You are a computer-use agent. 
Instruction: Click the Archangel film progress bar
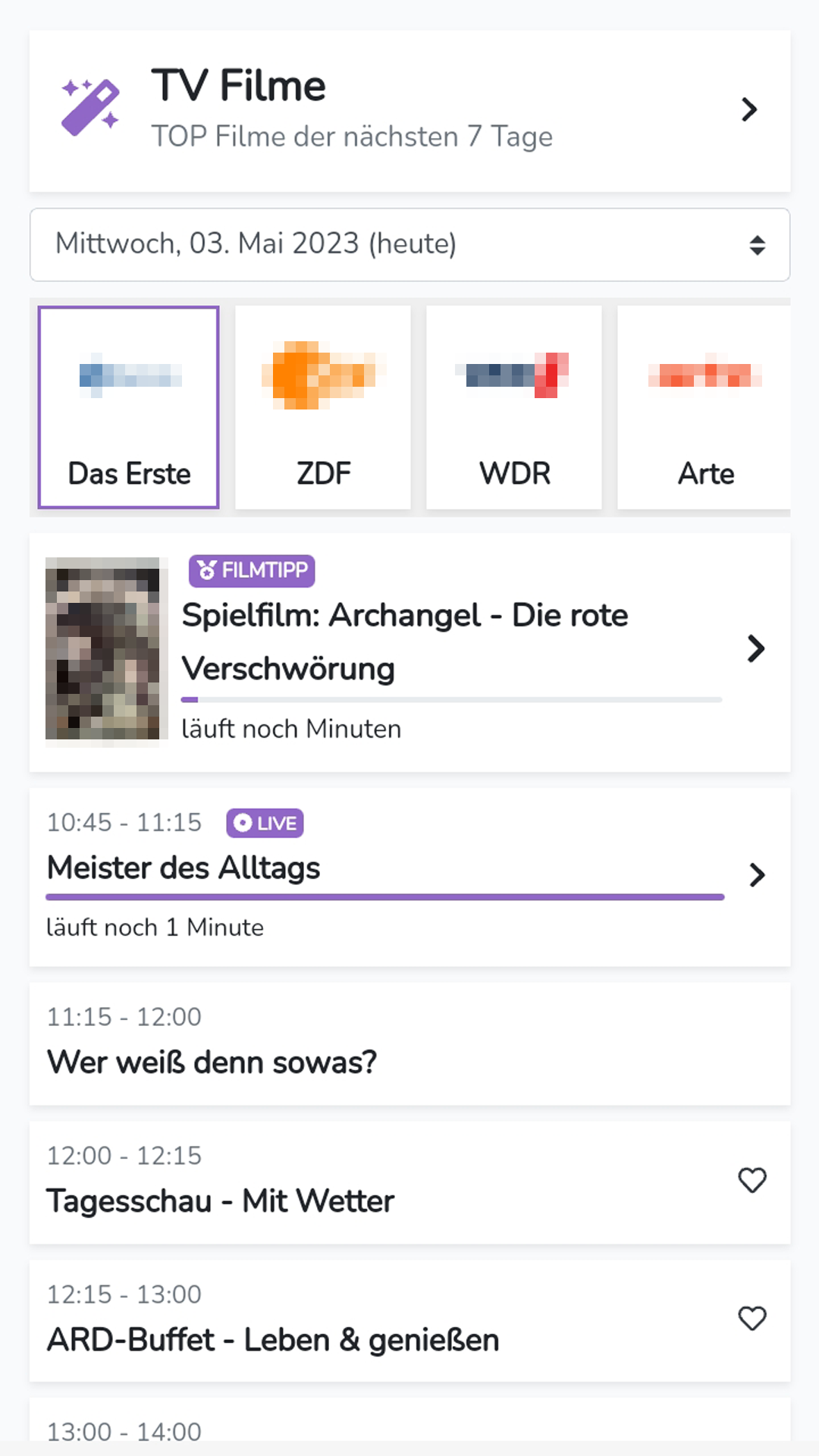point(451,700)
